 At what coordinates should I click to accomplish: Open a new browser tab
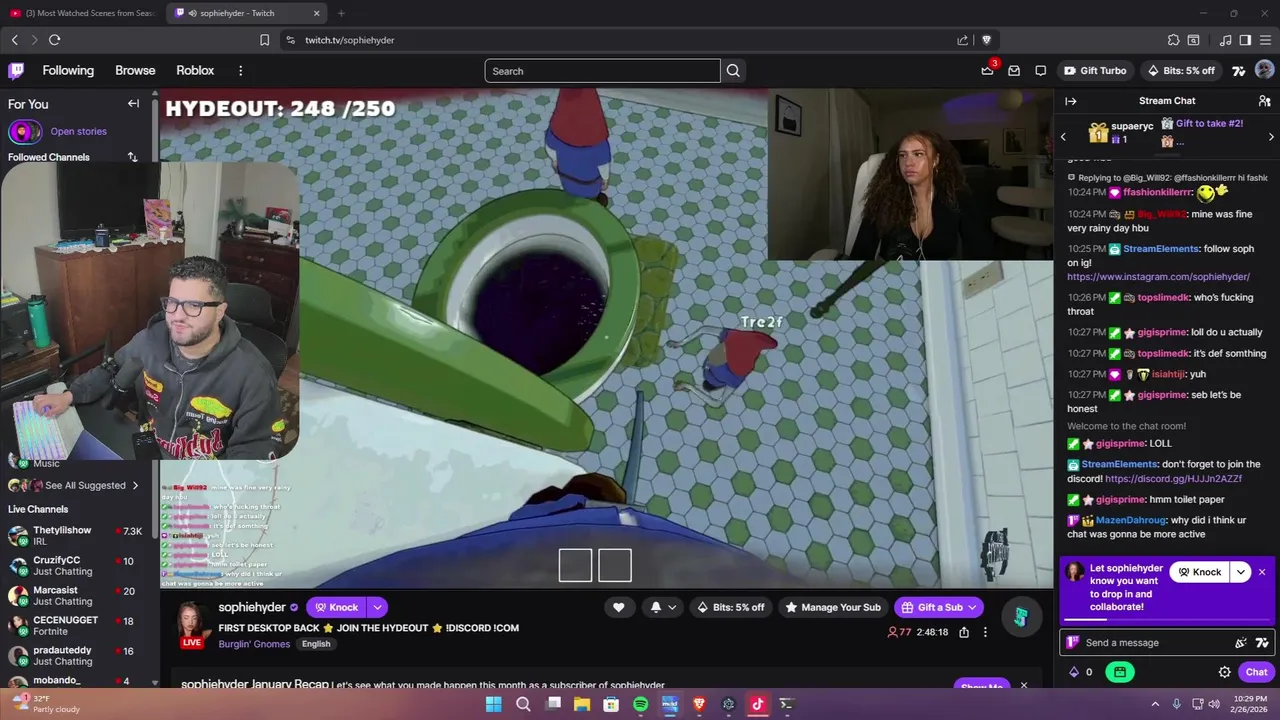(x=341, y=13)
